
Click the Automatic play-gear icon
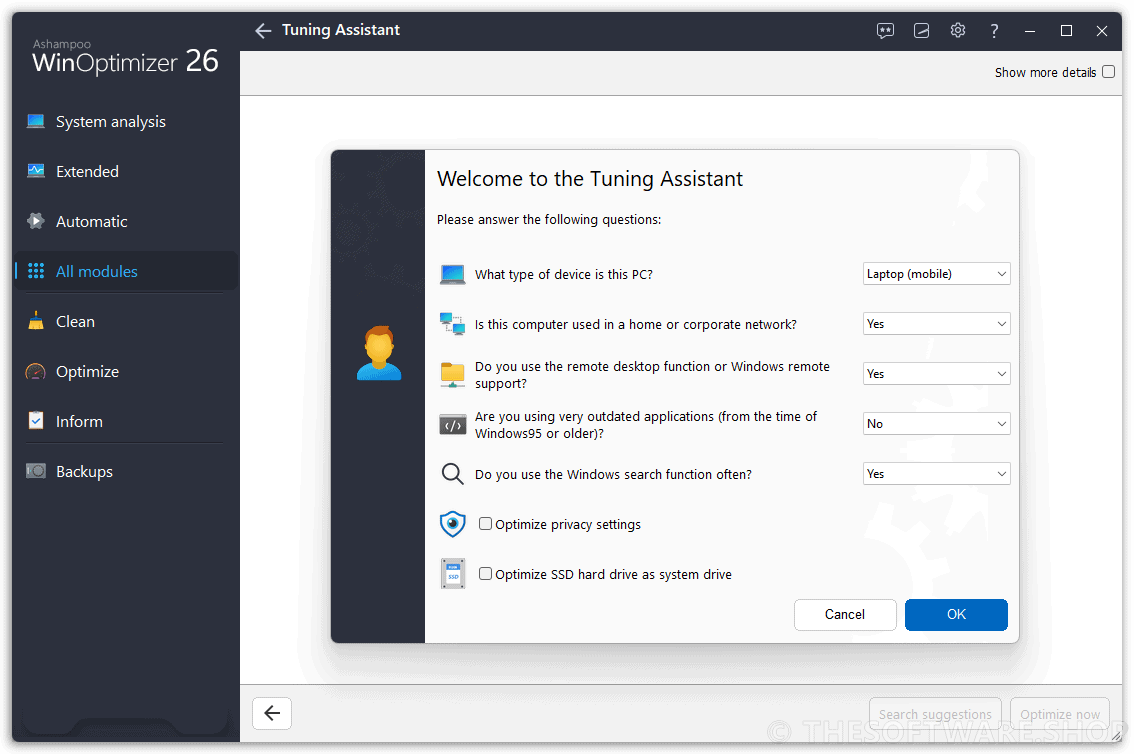point(35,221)
